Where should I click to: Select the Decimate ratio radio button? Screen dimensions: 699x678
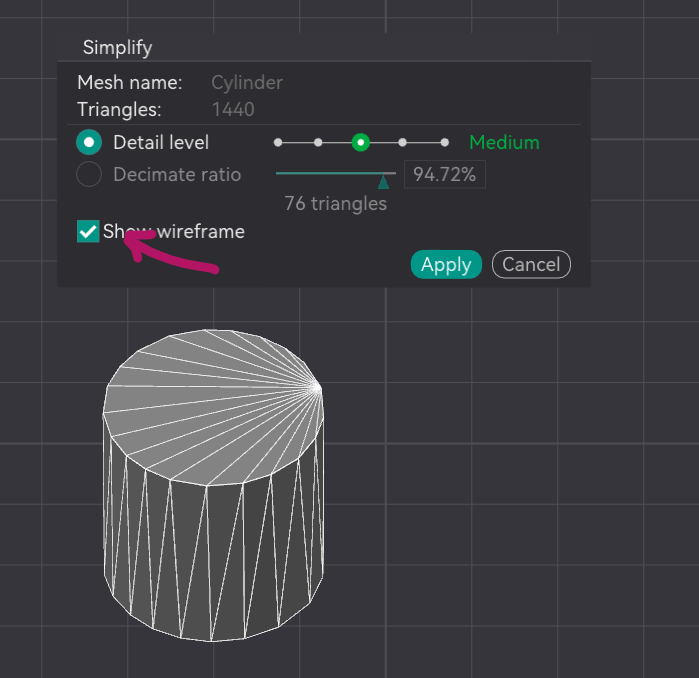tap(89, 174)
